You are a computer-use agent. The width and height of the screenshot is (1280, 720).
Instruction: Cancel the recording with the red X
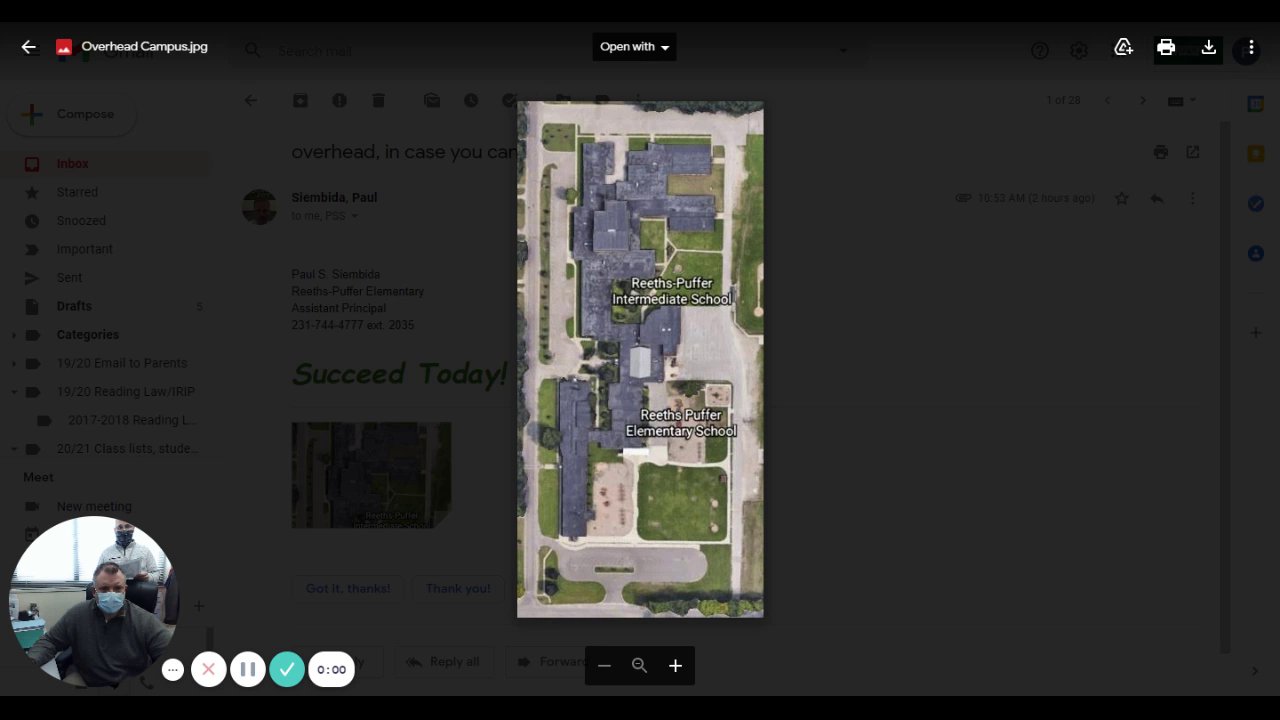[208, 669]
